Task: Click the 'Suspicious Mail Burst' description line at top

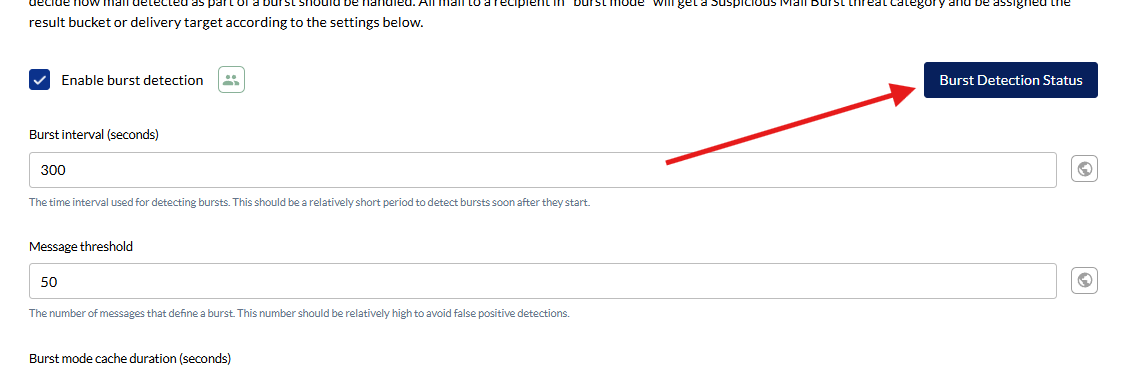Action: (x=549, y=3)
